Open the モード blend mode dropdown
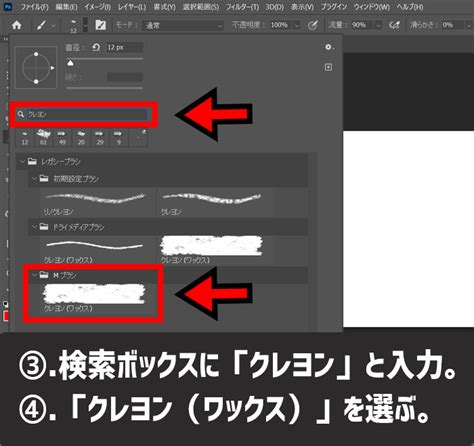This screenshot has height=446, width=474. click(x=183, y=25)
